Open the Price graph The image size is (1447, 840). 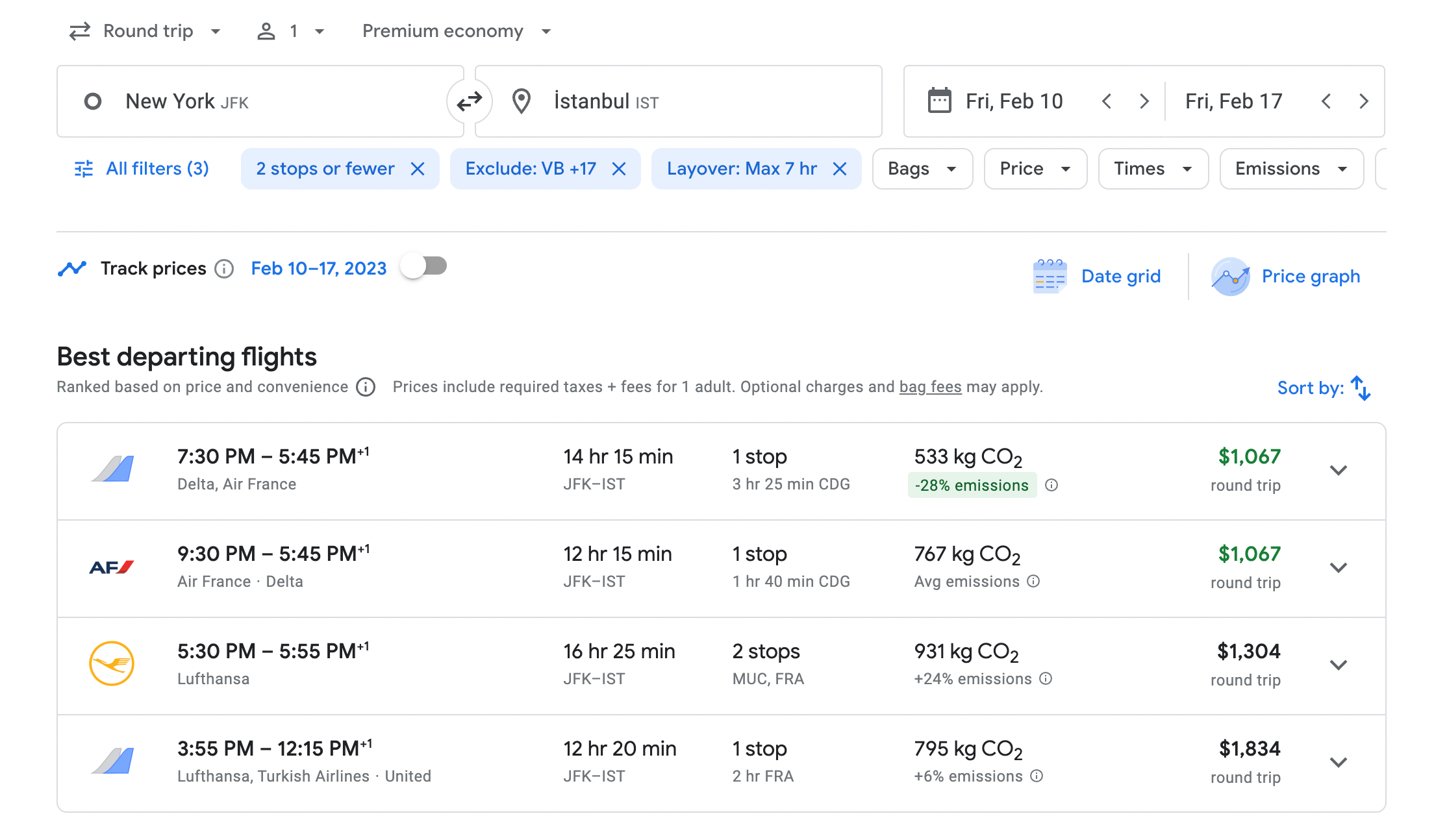pos(1310,277)
